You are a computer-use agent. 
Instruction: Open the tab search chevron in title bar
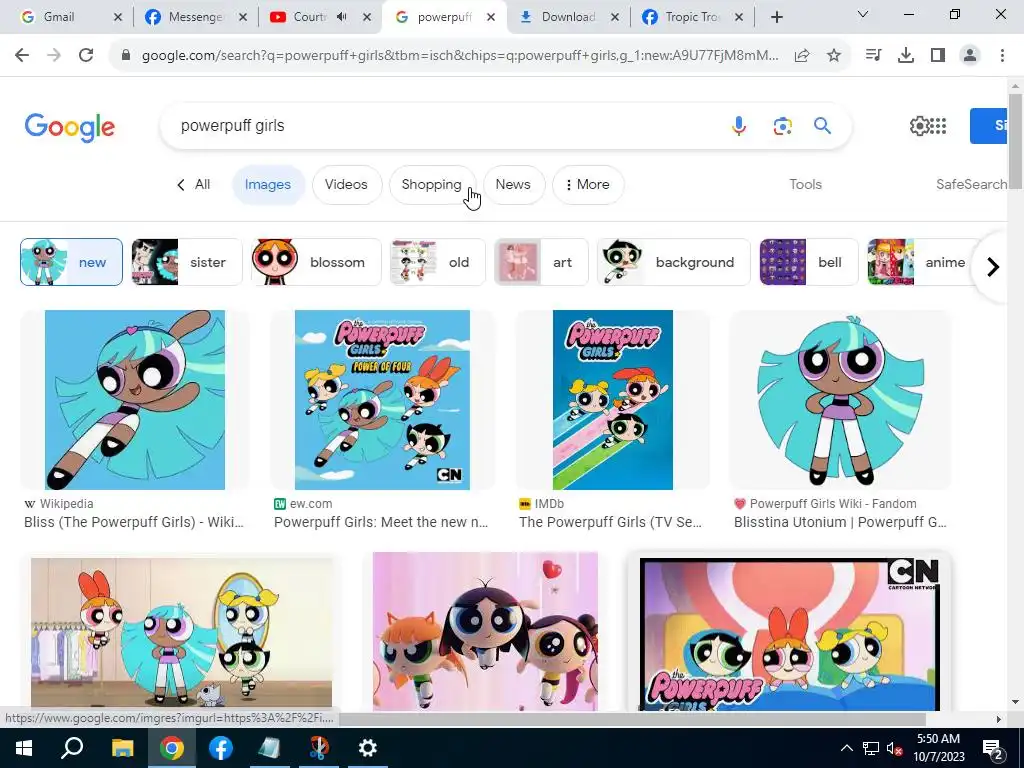[x=863, y=14]
